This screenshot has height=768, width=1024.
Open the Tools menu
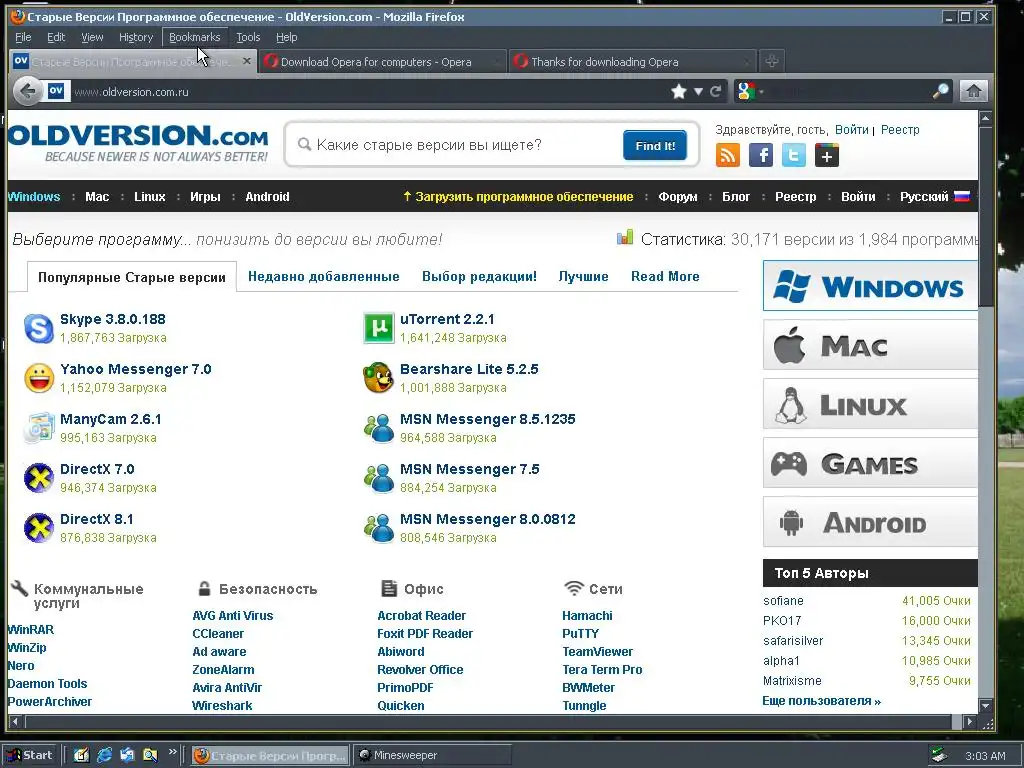[x=248, y=37]
